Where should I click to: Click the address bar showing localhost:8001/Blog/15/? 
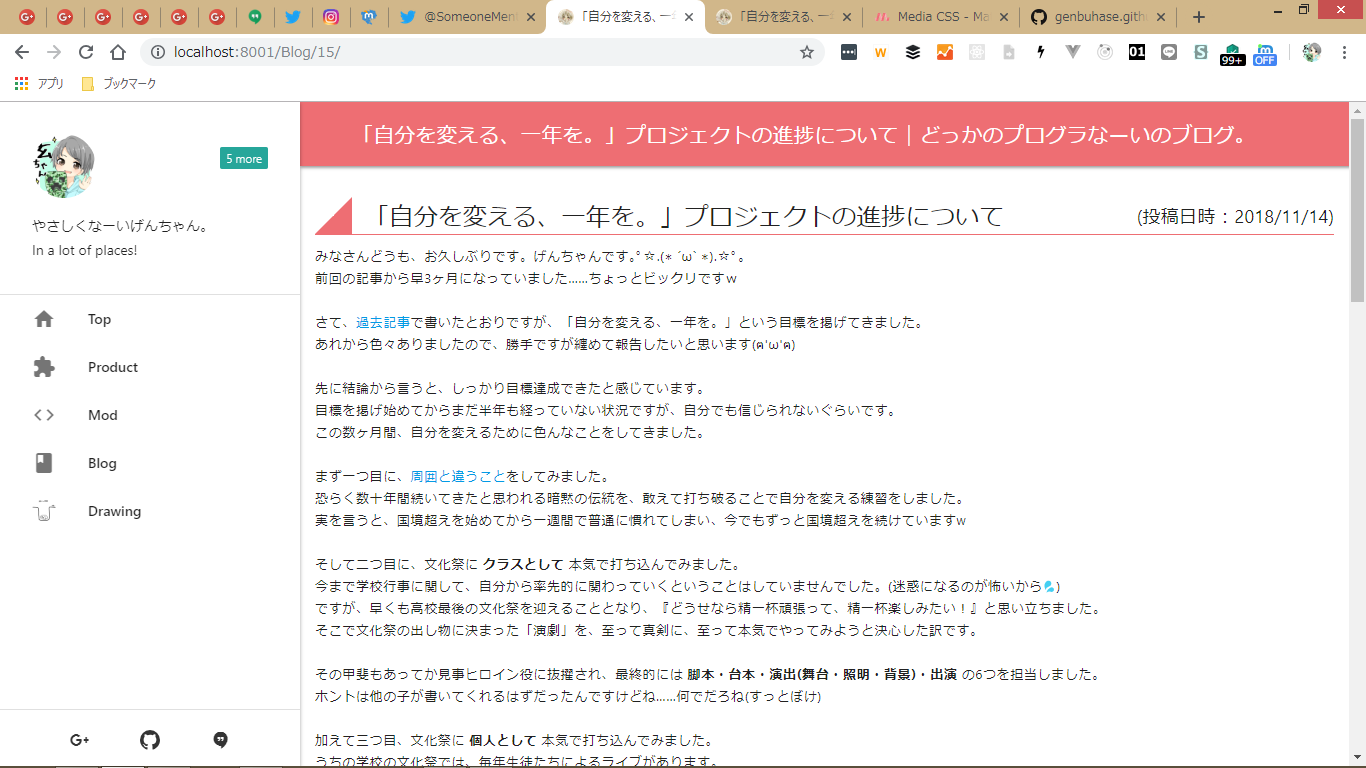[x=480, y=52]
